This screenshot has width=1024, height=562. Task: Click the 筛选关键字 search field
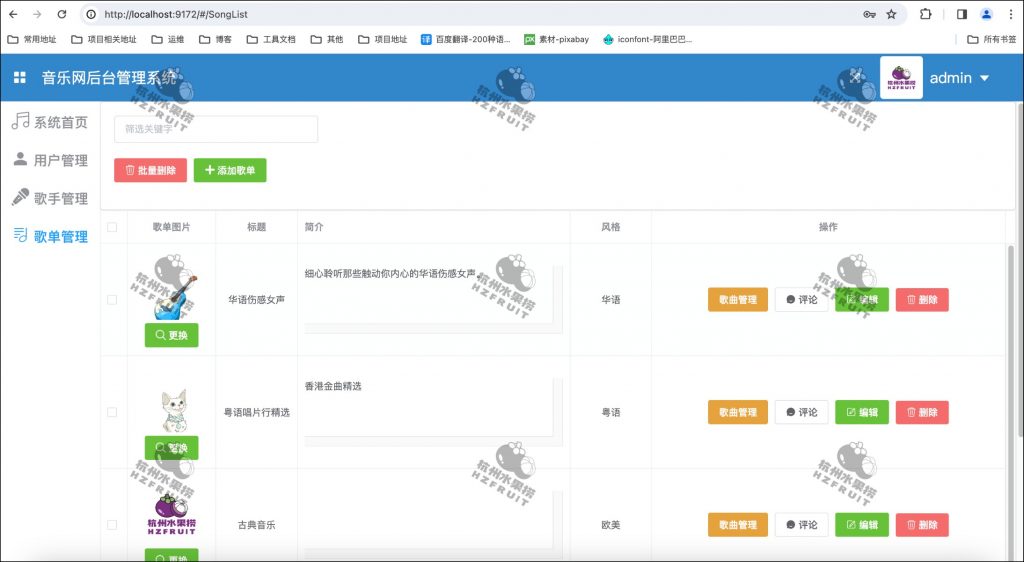[216, 129]
